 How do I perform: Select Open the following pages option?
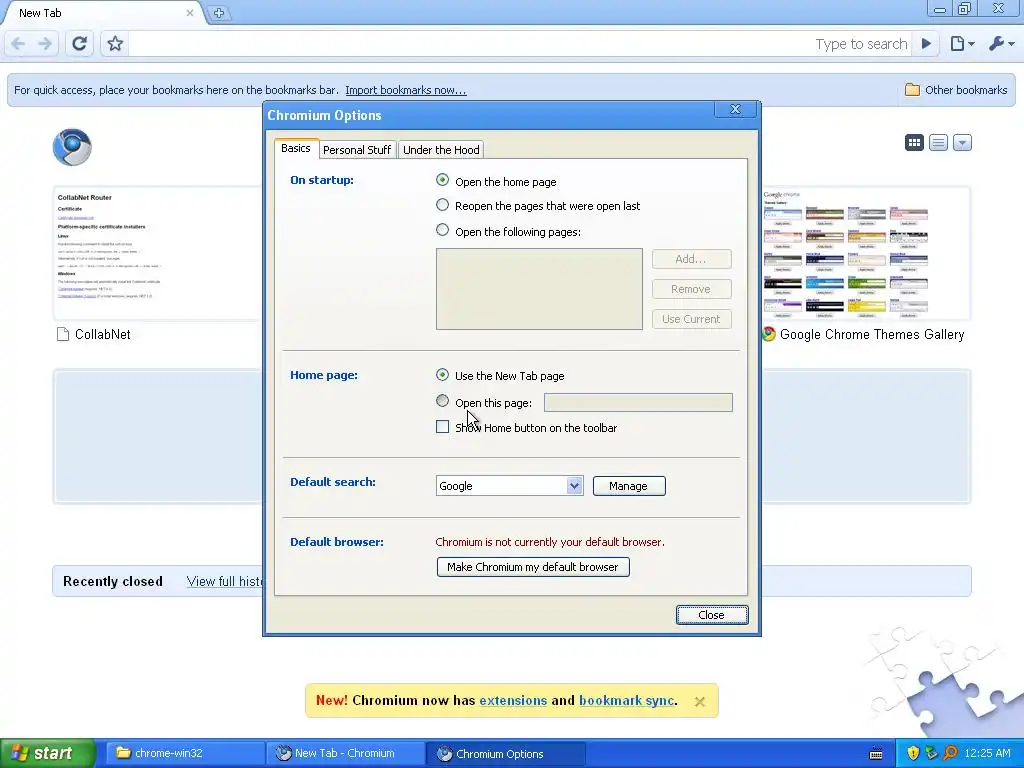pos(442,230)
